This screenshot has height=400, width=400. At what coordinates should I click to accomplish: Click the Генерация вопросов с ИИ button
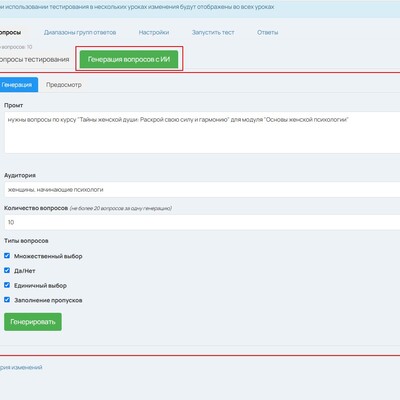pyautogui.click(x=129, y=59)
